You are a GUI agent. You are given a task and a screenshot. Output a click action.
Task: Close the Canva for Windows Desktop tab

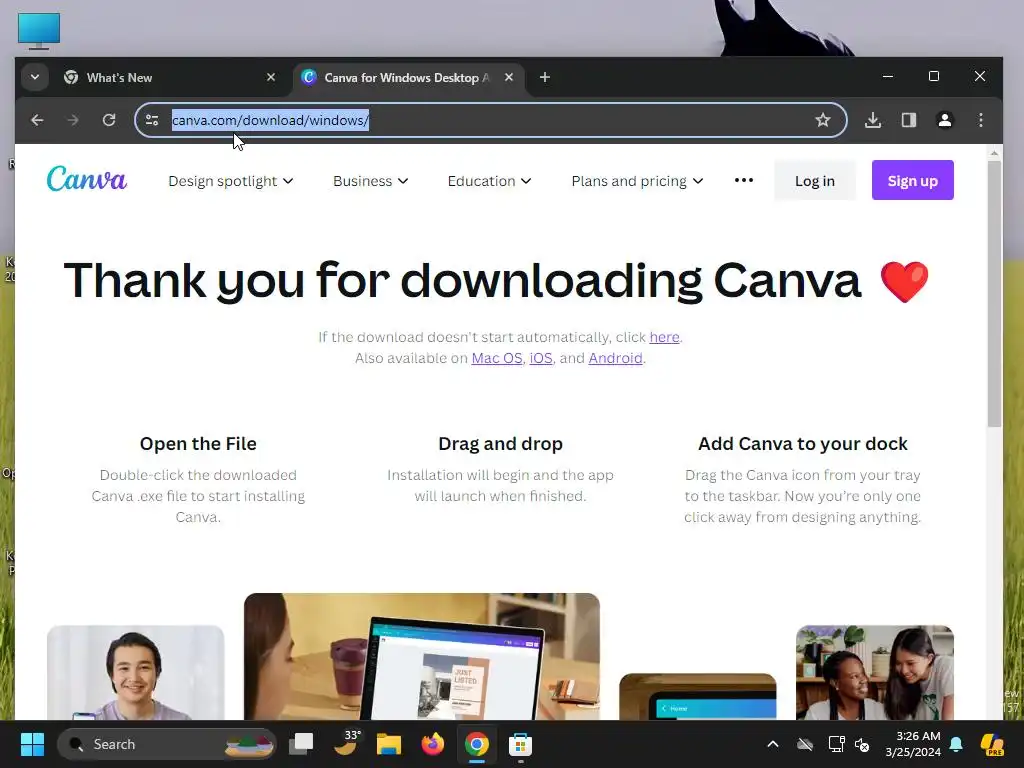pyautogui.click(x=509, y=77)
